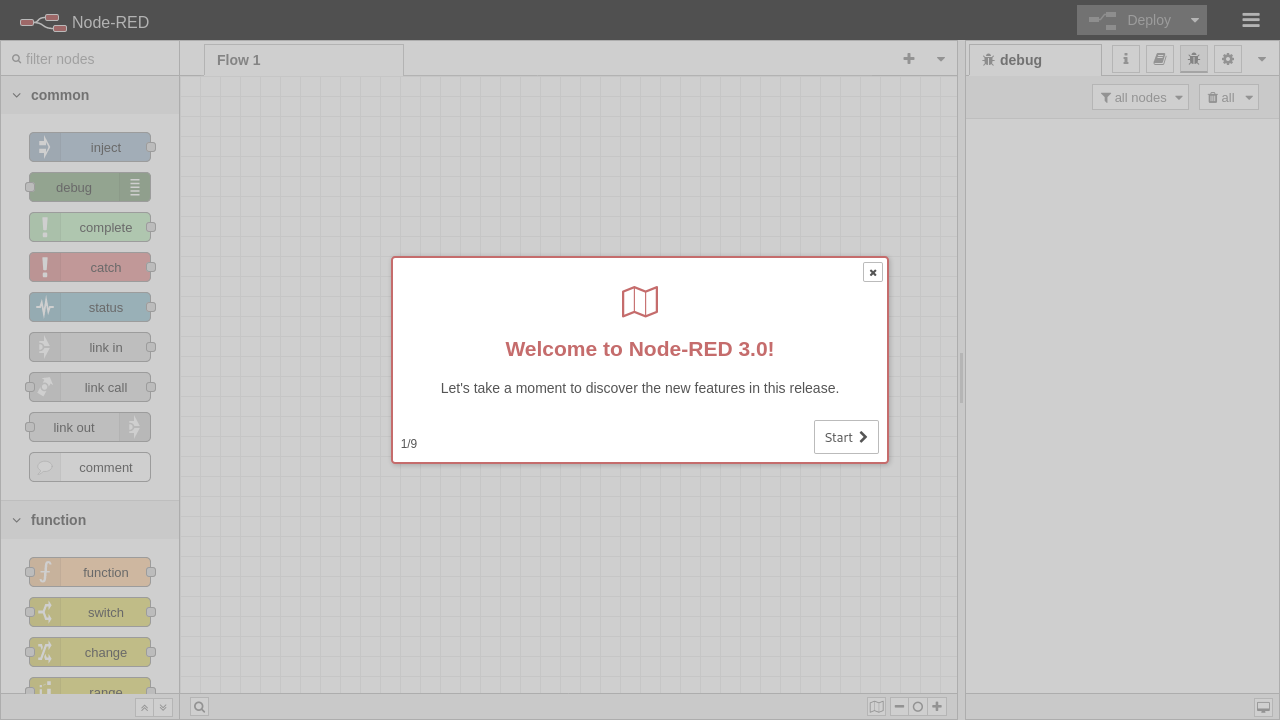Select the inject node in palette
Screen dimensions: 1280x720
[90, 147]
